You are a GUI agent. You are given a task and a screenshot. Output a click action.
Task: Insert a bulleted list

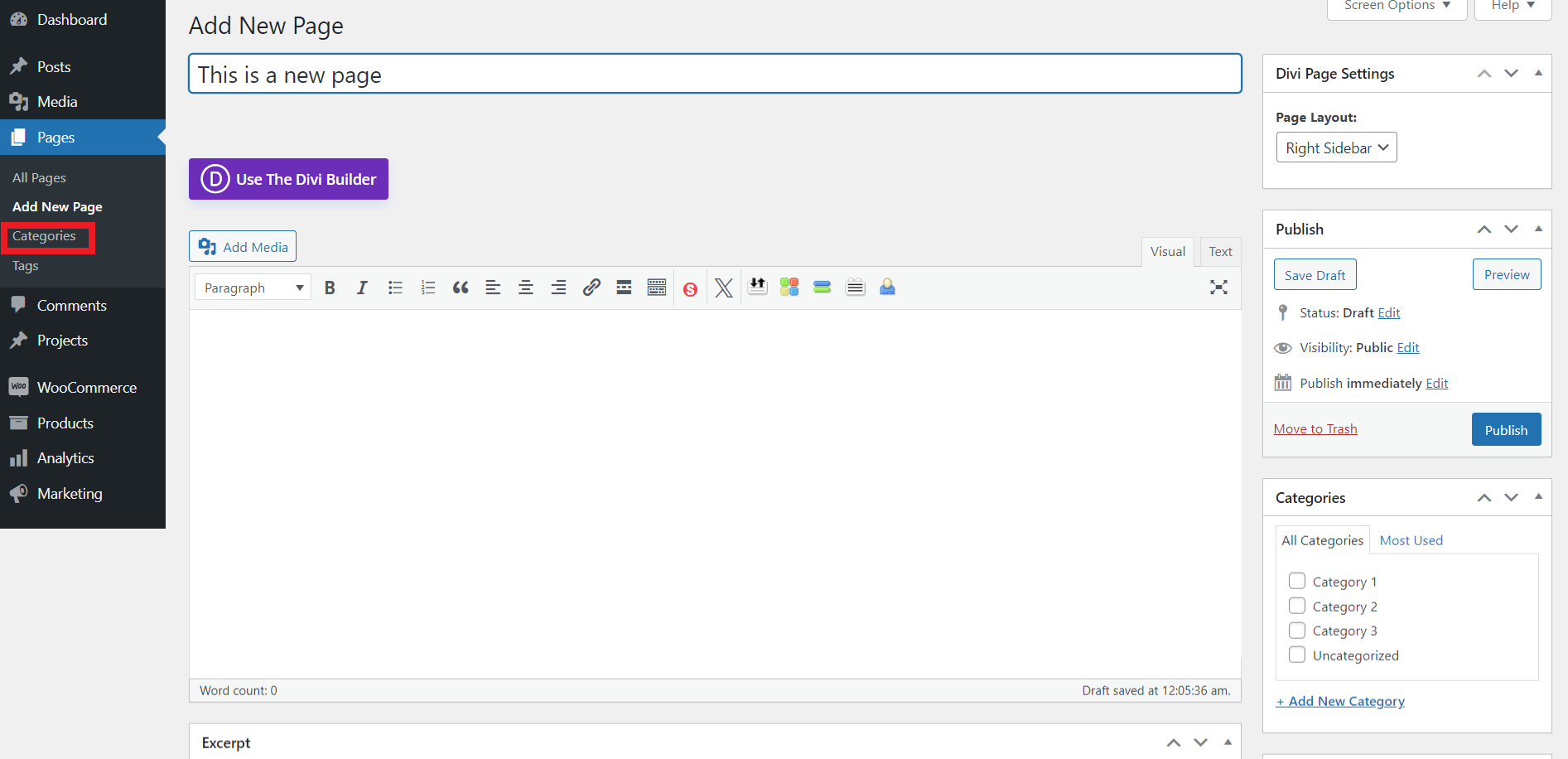click(395, 288)
